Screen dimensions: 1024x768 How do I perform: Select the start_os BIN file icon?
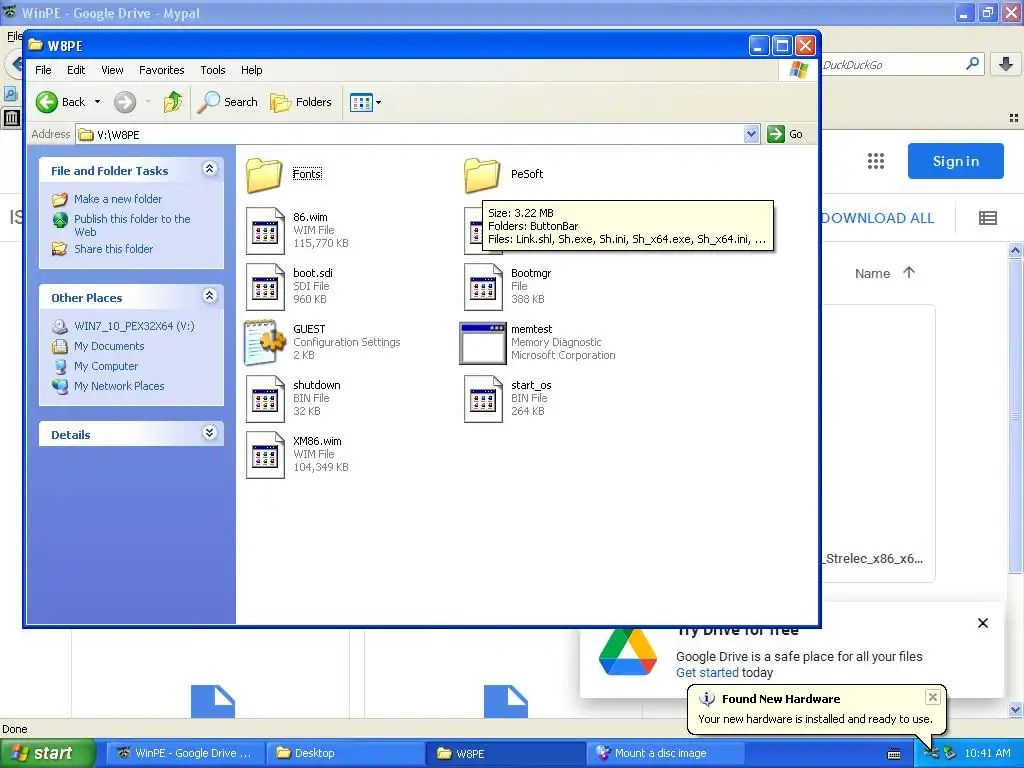483,398
